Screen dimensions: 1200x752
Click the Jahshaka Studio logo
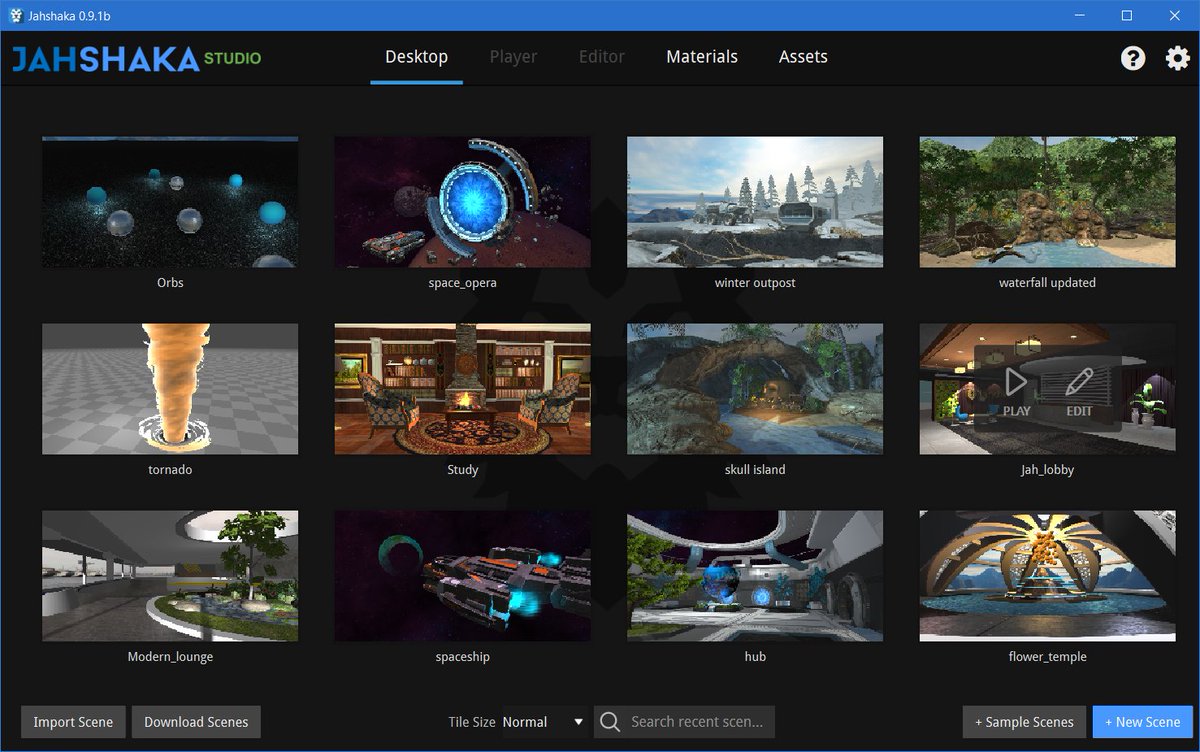[x=135, y=58]
